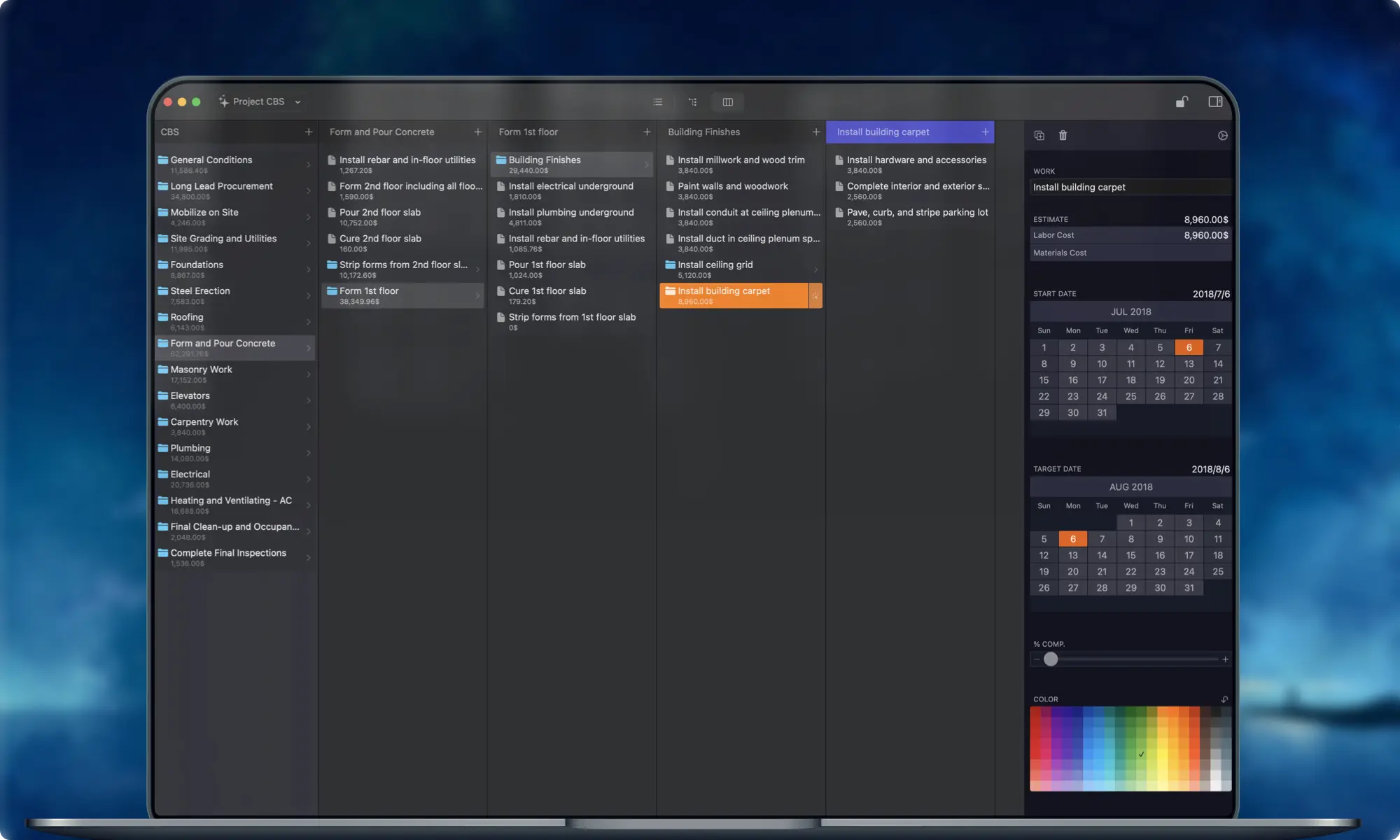This screenshot has width=1400, height=840.
Task: Add item to Building Finishes column
Action: click(x=815, y=132)
